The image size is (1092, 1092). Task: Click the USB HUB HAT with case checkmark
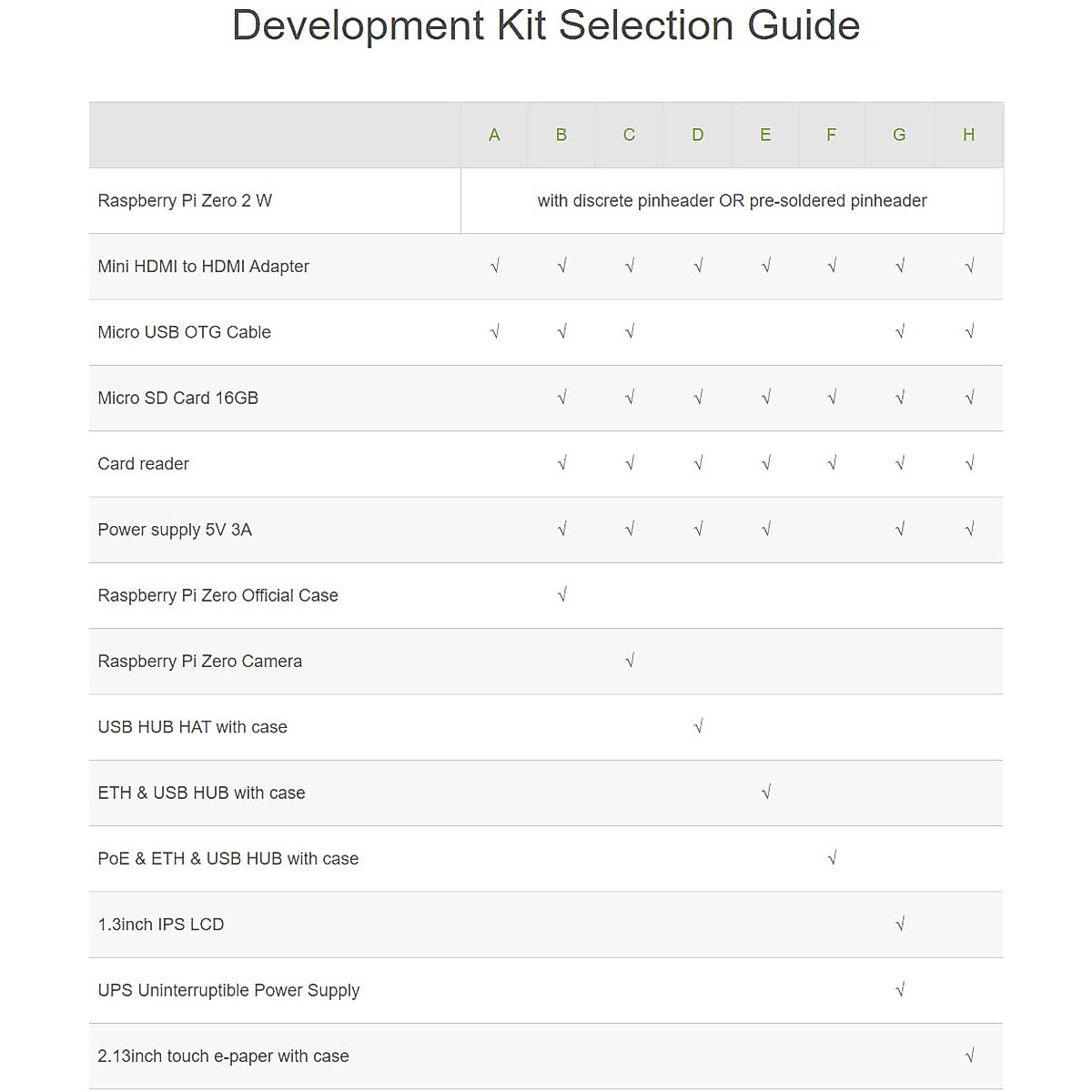[x=698, y=726]
